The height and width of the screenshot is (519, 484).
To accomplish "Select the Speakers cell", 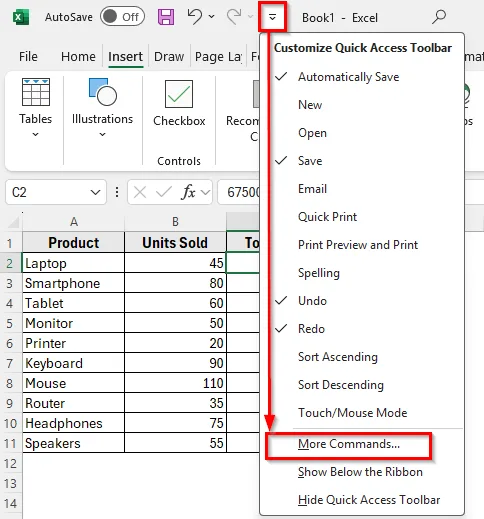I will click(74, 443).
